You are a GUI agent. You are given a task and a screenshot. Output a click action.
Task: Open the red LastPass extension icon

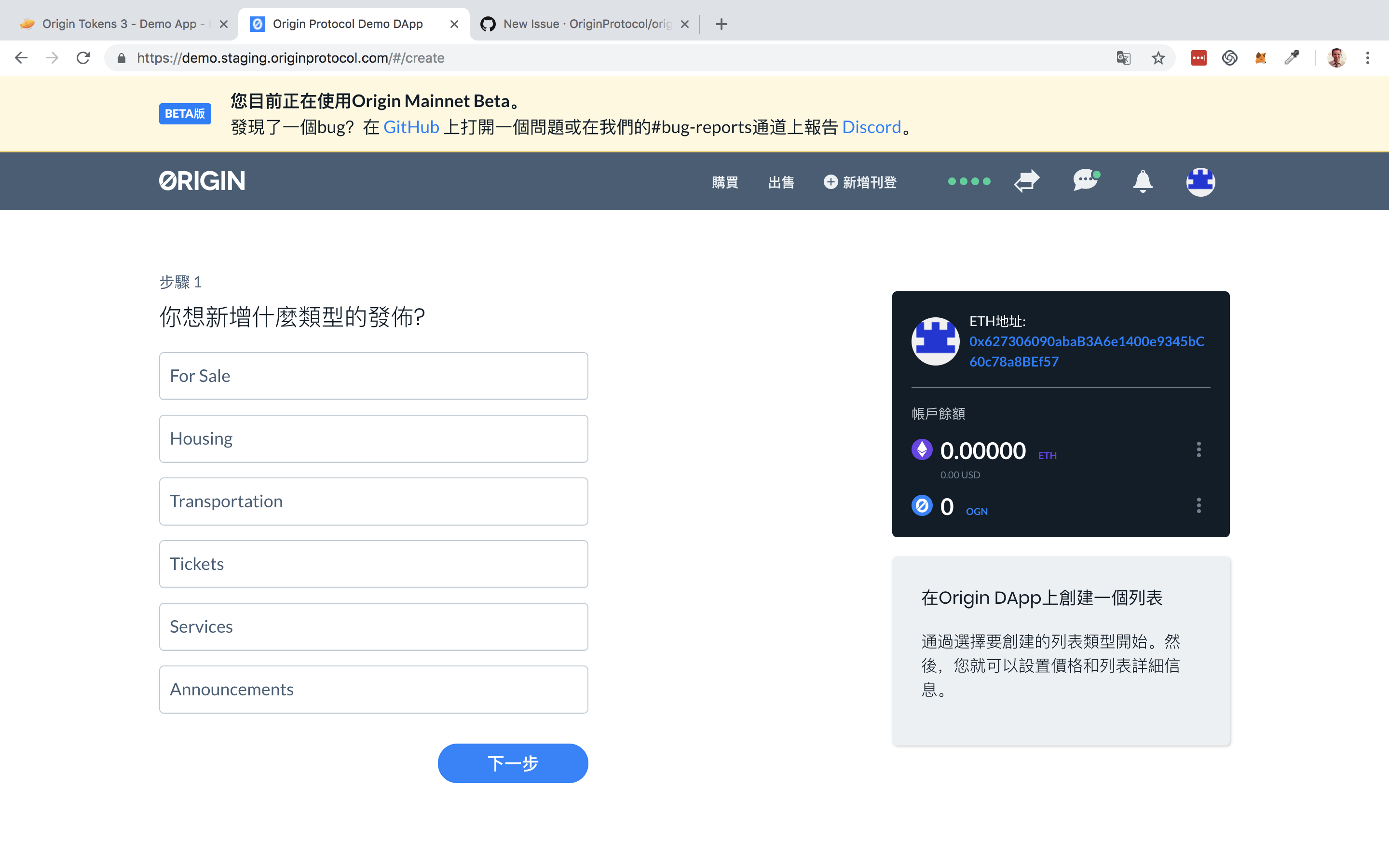coord(1198,58)
